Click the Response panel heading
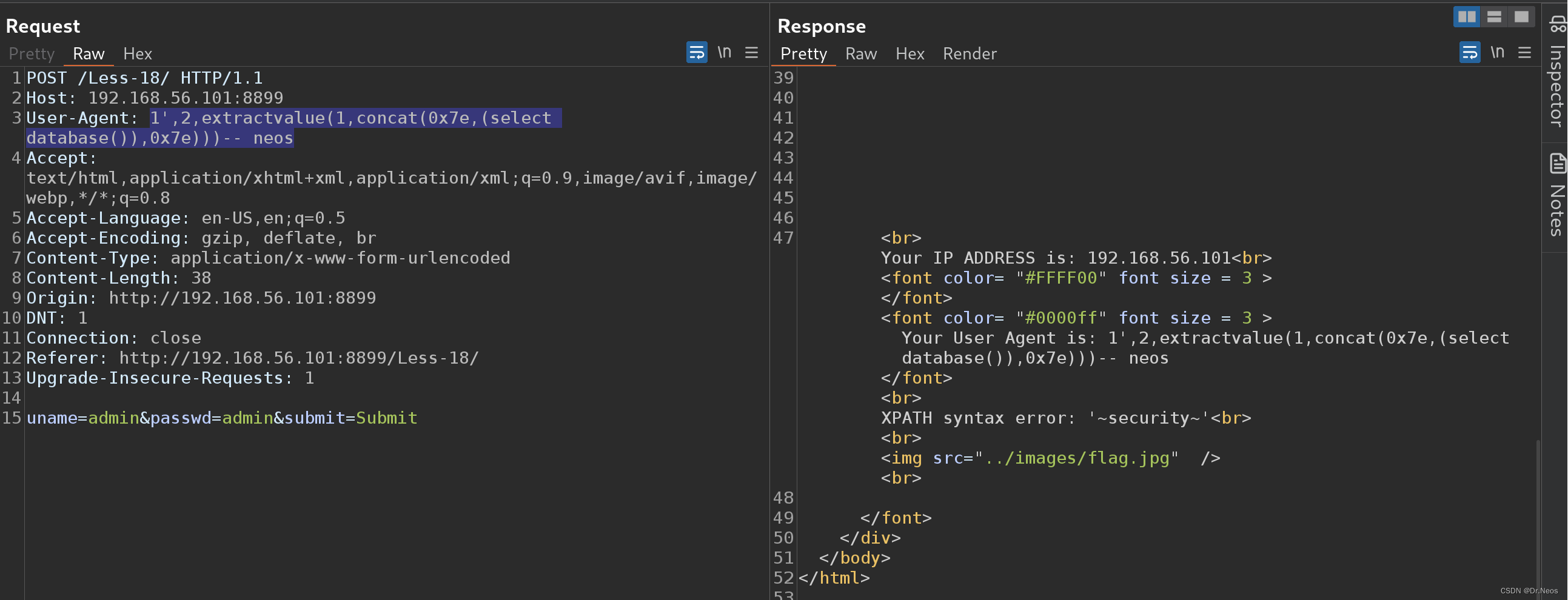The width and height of the screenshot is (1568, 600). coord(822,26)
